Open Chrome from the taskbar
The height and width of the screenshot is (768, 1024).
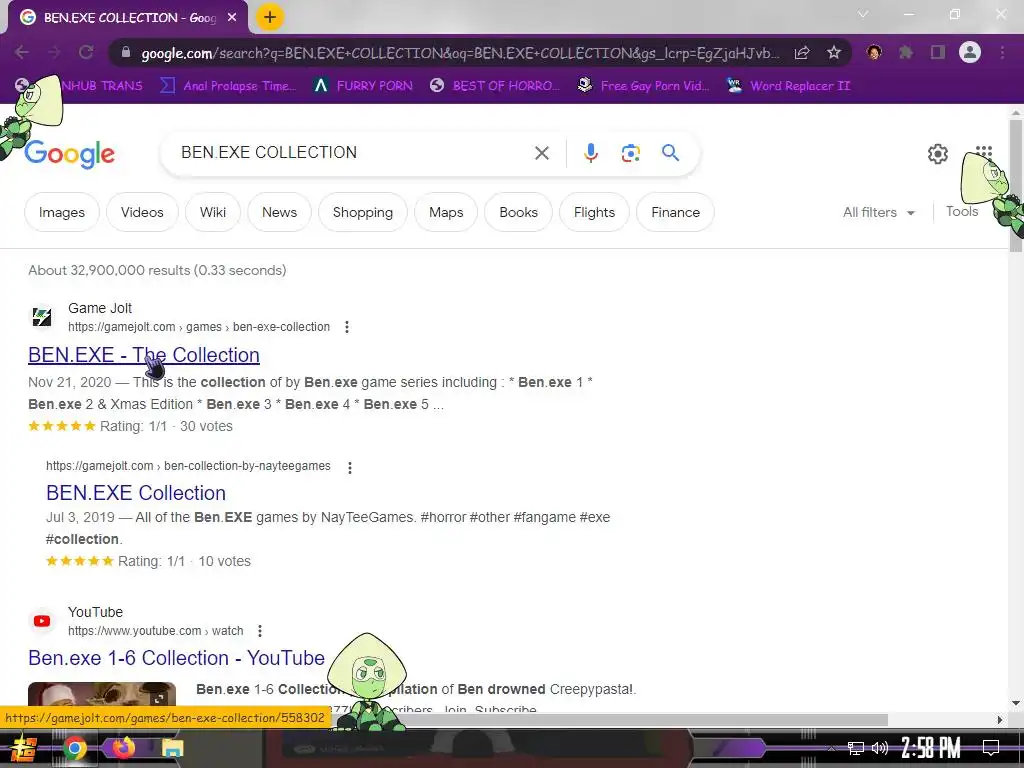75,748
